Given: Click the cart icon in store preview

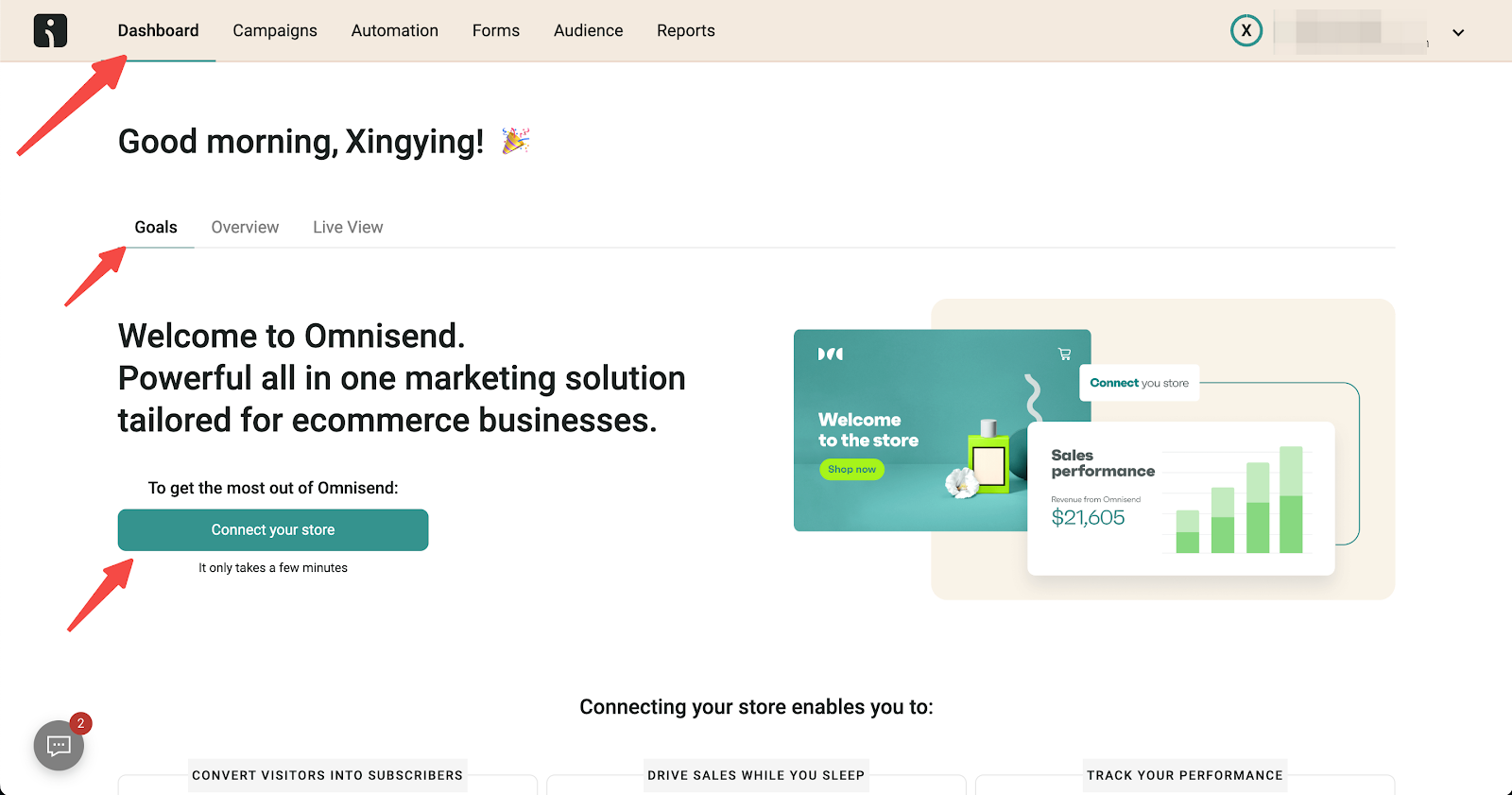Looking at the screenshot, I should pyautogui.click(x=1064, y=354).
